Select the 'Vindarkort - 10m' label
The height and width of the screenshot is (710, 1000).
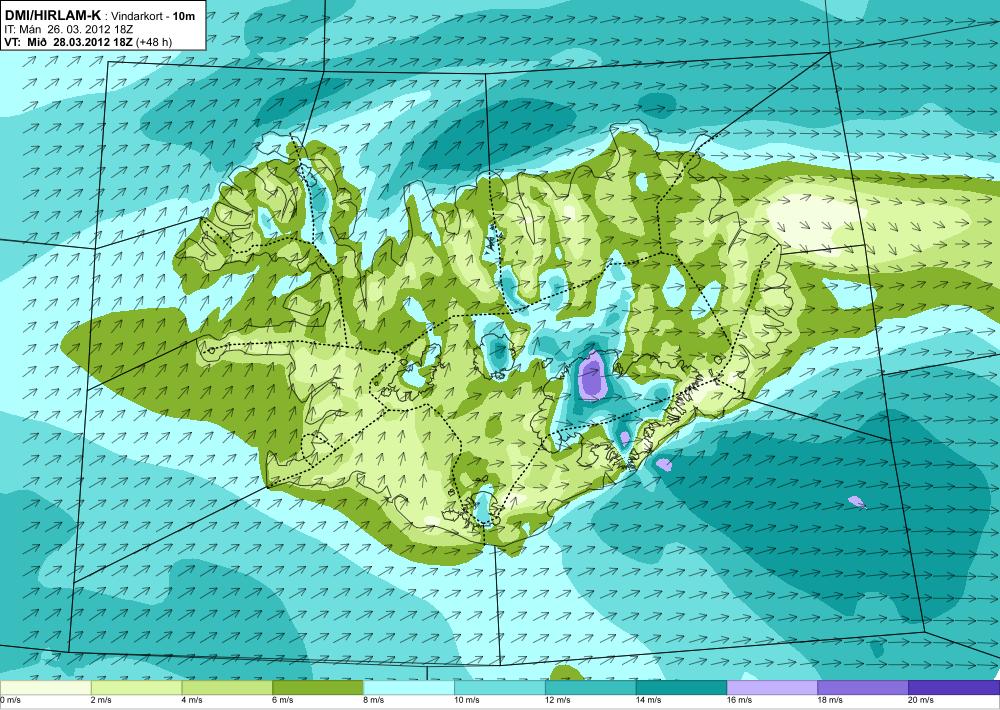(x=152, y=17)
